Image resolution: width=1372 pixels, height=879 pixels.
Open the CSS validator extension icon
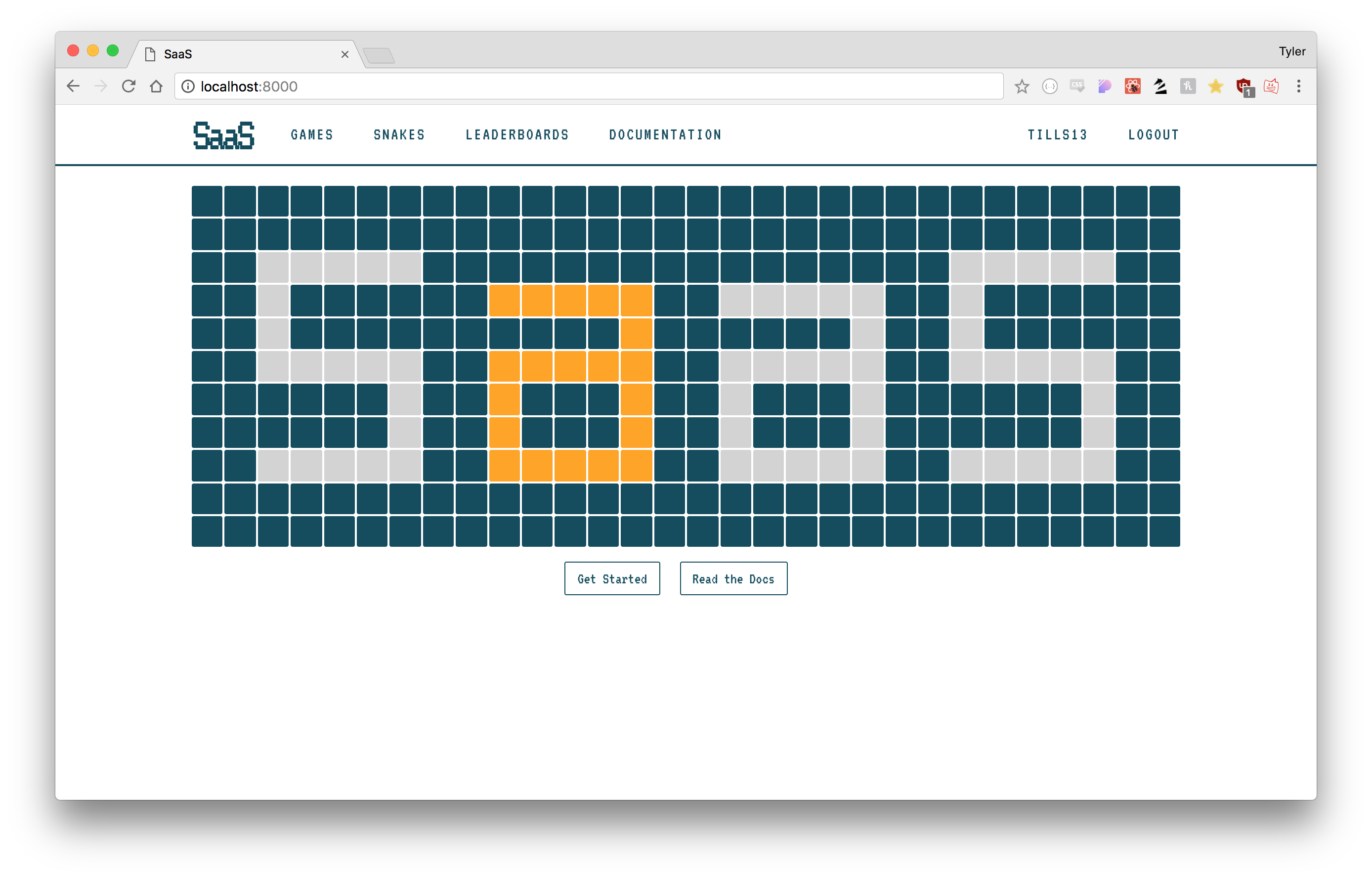point(1077,86)
